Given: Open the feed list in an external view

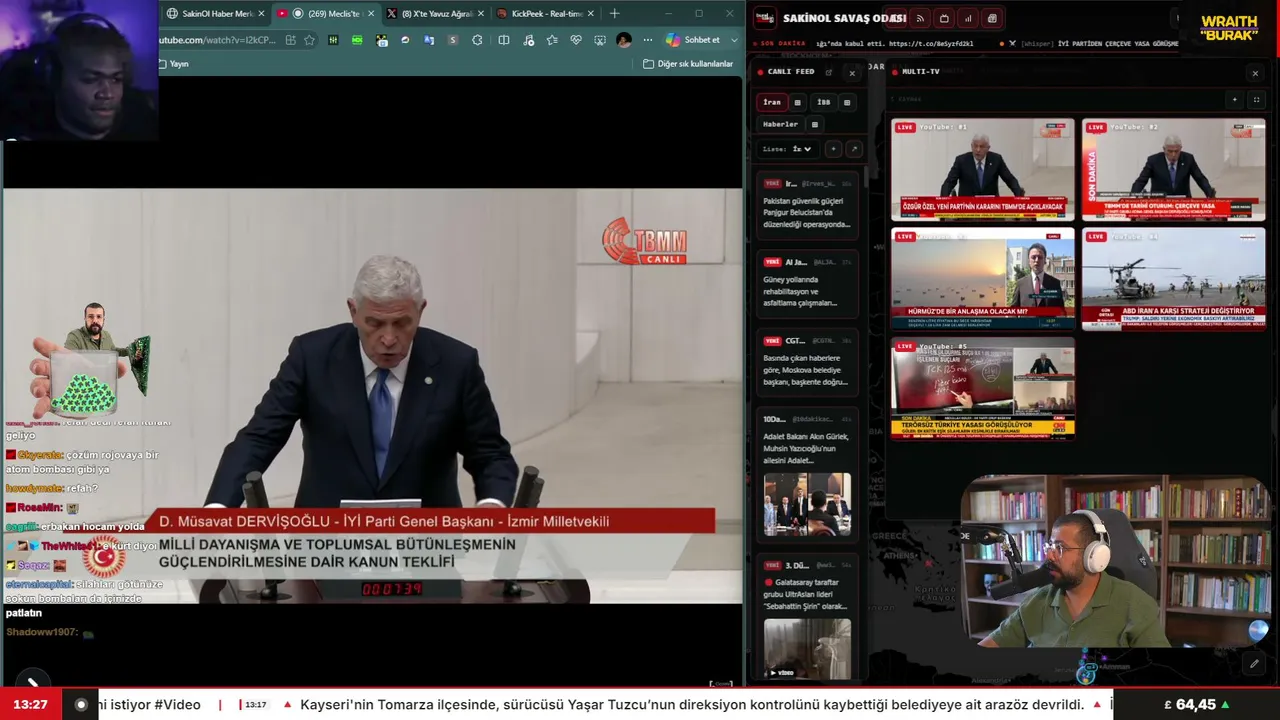Looking at the screenshot, I should point(853,149).
